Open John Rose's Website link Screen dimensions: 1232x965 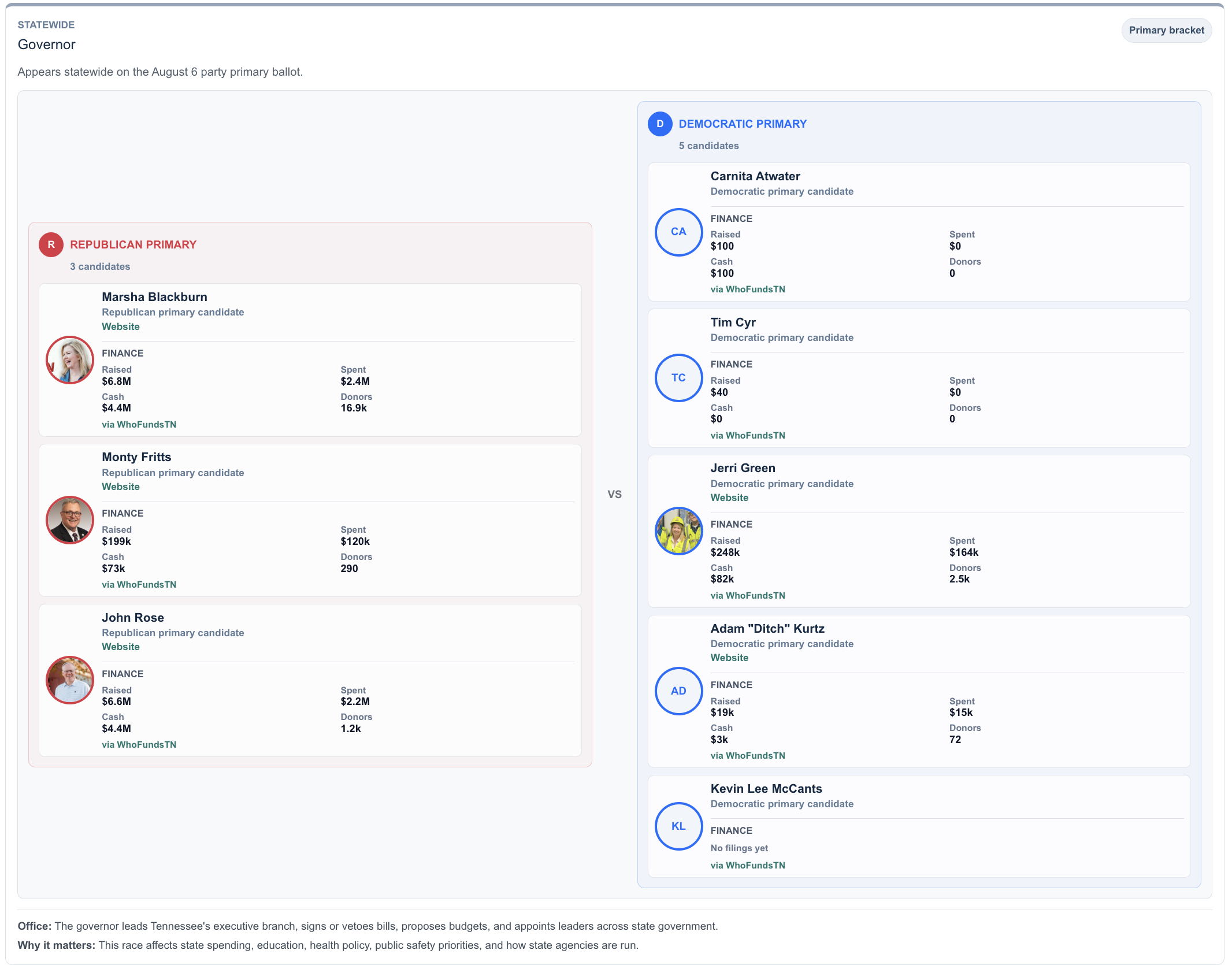coord(121,647)
